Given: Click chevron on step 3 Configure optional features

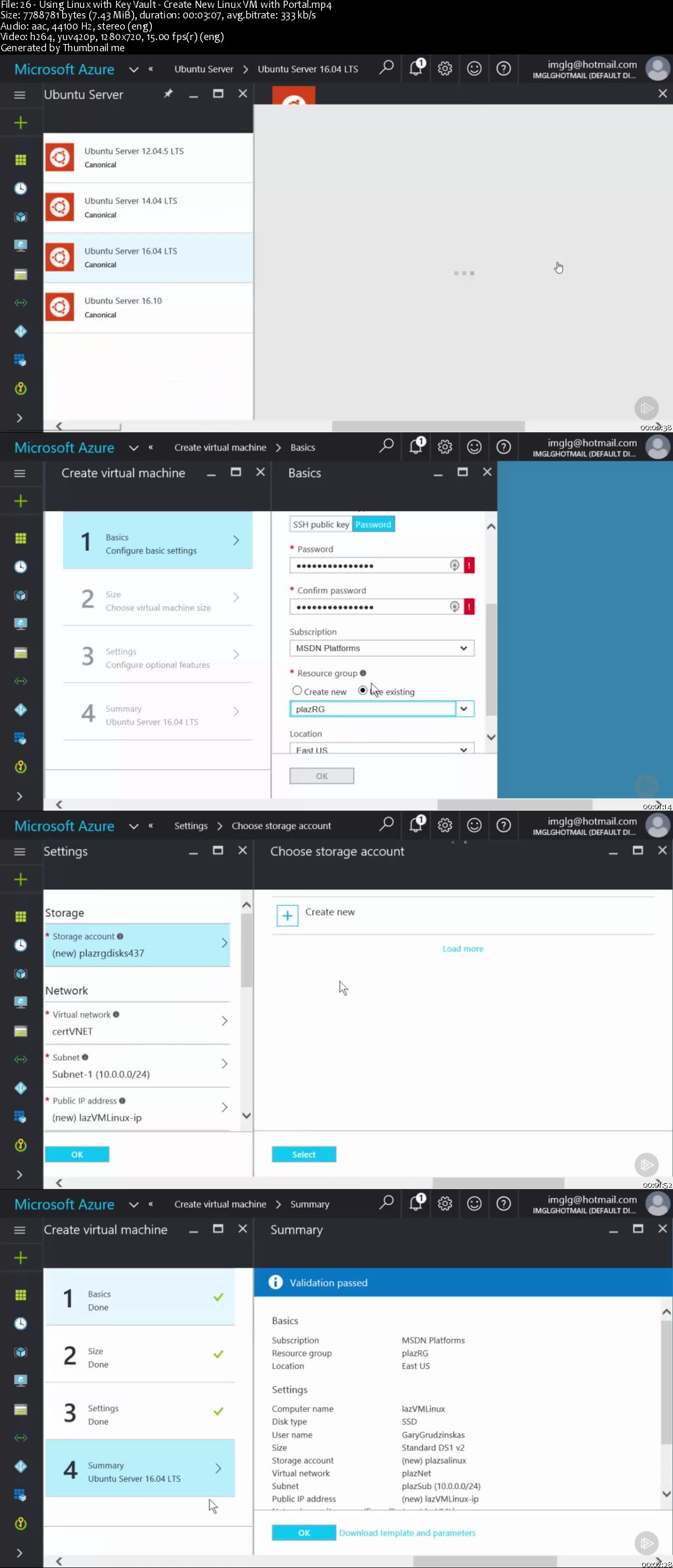Looking at the screenshot, I should (x=236, y=654).
